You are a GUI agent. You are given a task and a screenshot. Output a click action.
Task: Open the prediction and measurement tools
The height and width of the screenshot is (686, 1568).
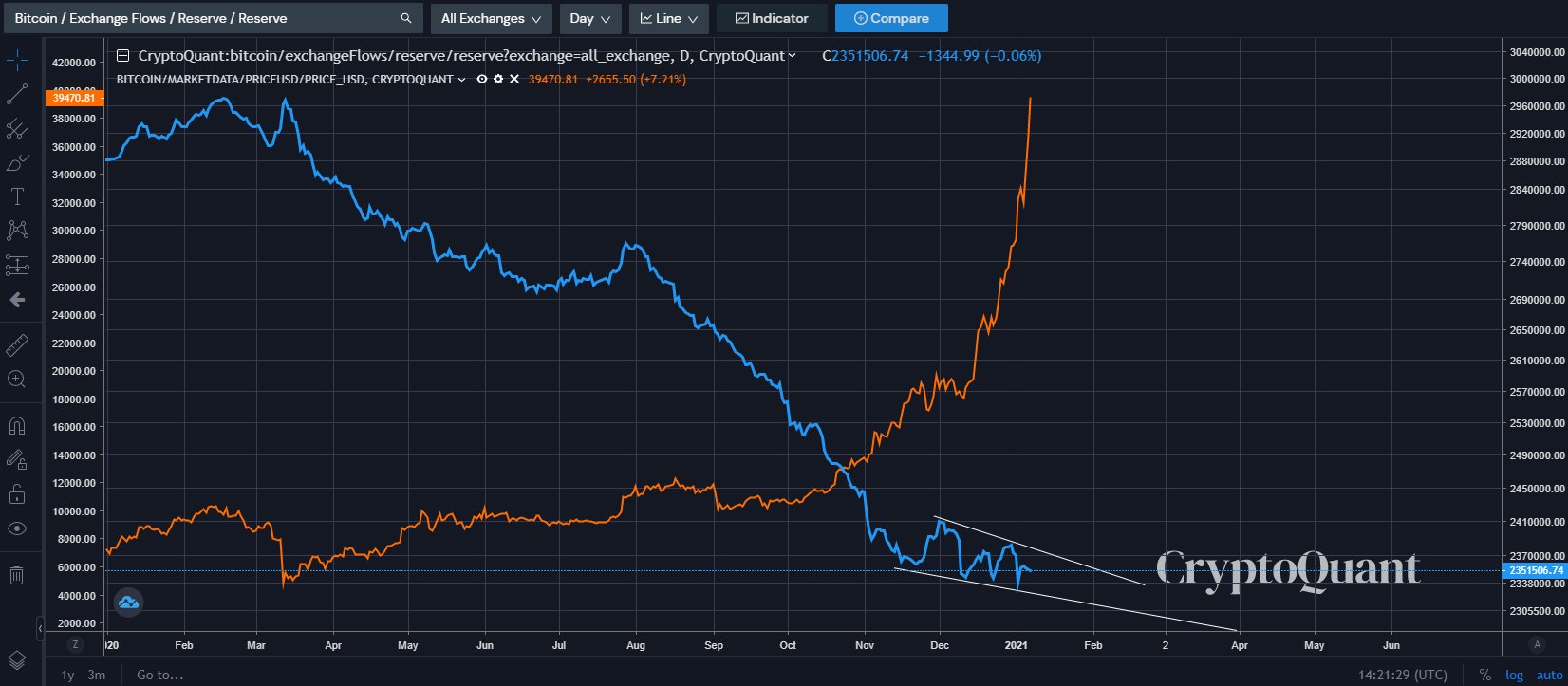point(17,265)
